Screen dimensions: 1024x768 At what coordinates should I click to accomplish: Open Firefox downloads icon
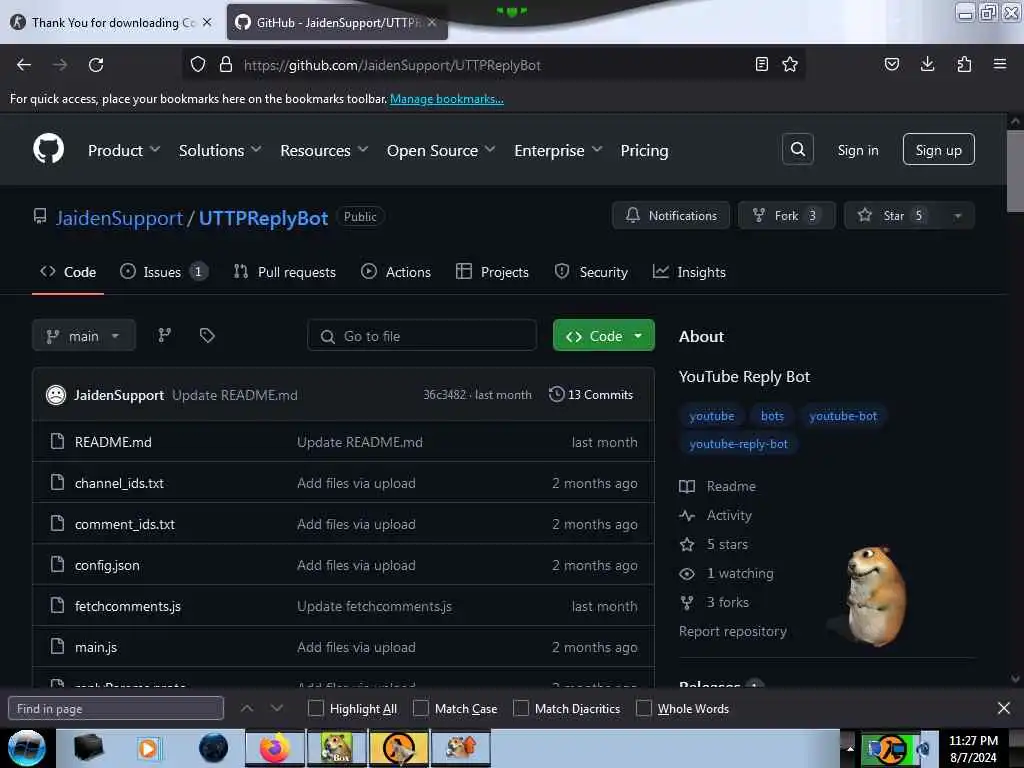(x=927, y=64)
